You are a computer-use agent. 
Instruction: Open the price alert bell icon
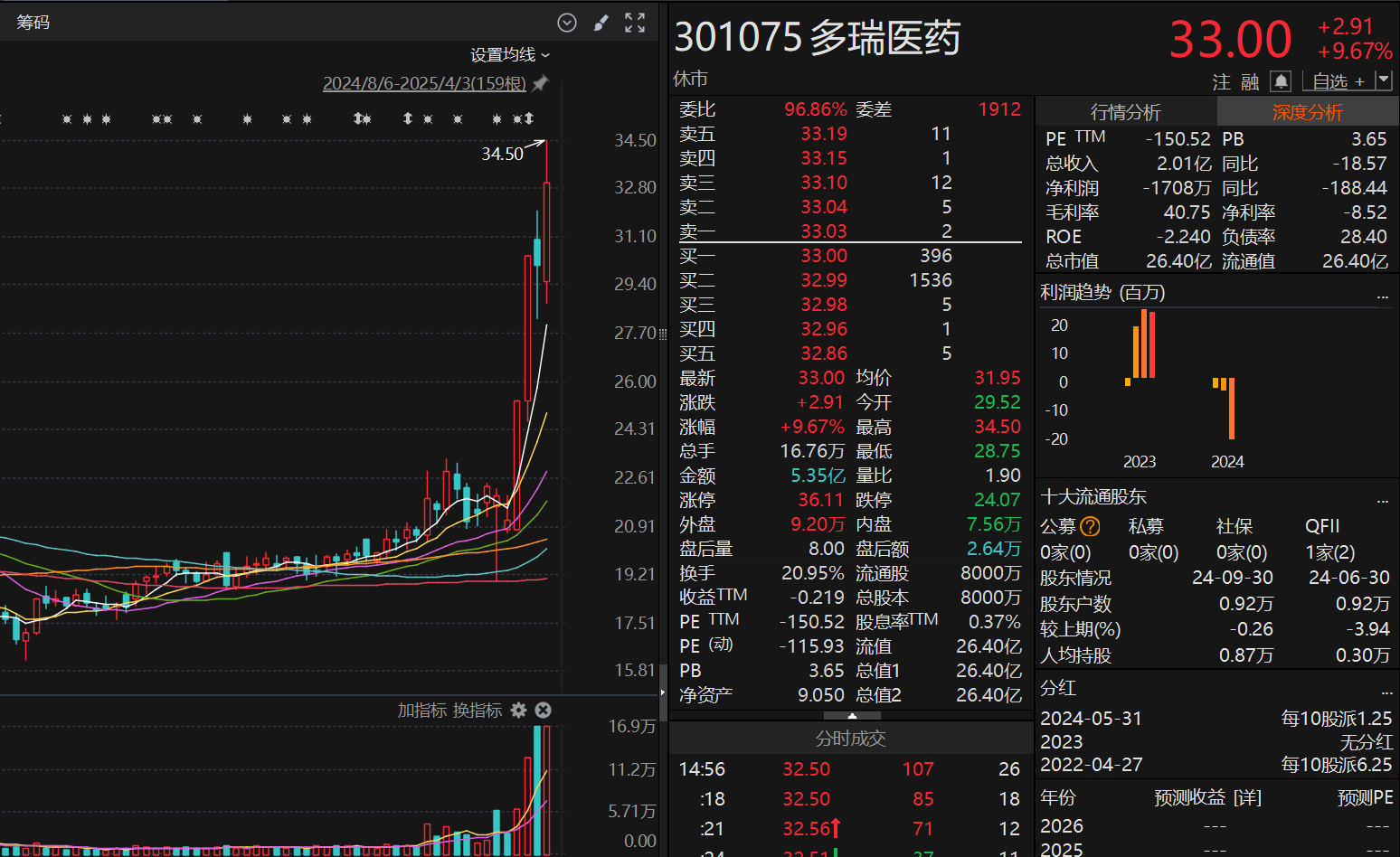1281,81
